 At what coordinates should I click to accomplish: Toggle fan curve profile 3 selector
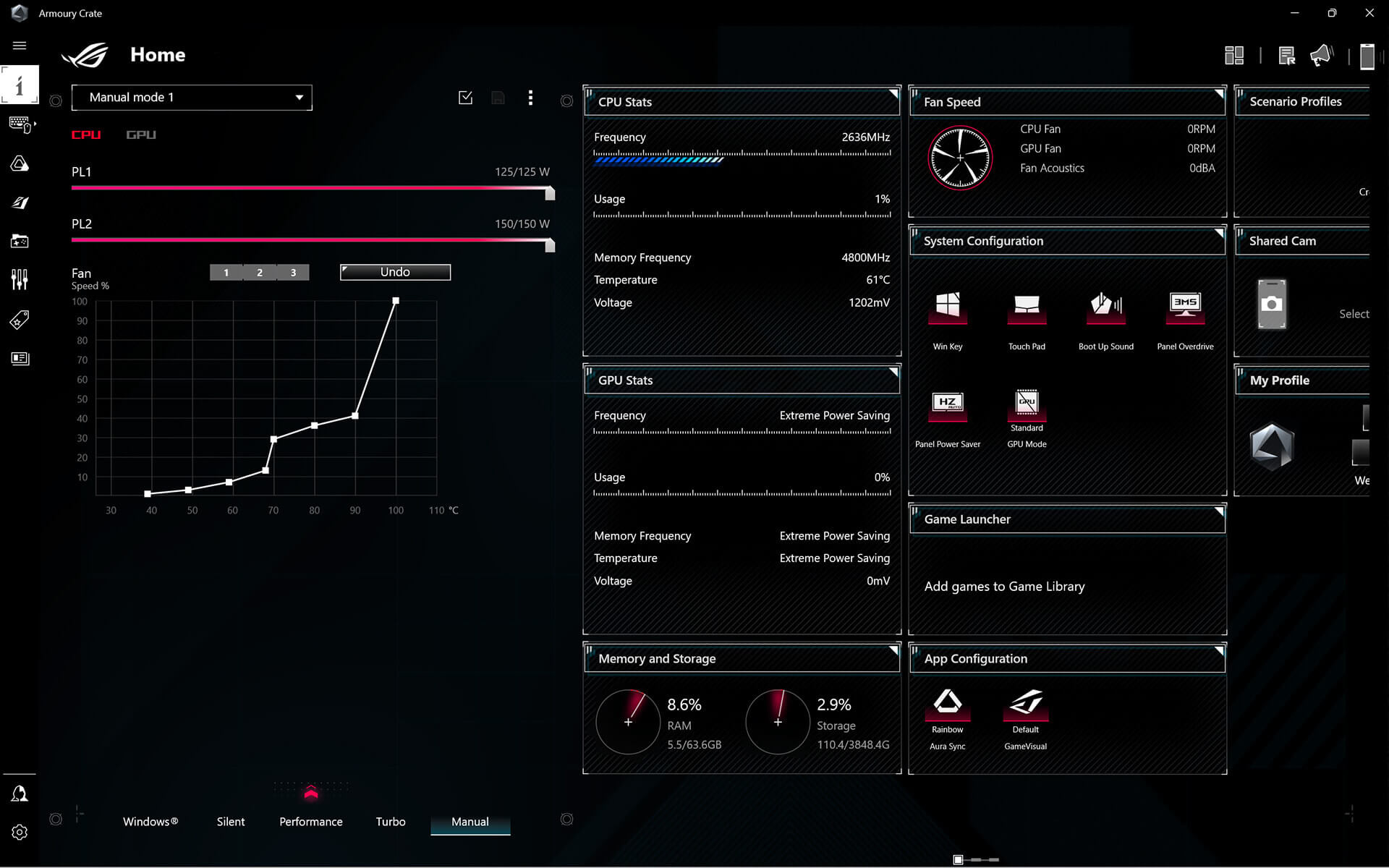click(x=293, y=273)
